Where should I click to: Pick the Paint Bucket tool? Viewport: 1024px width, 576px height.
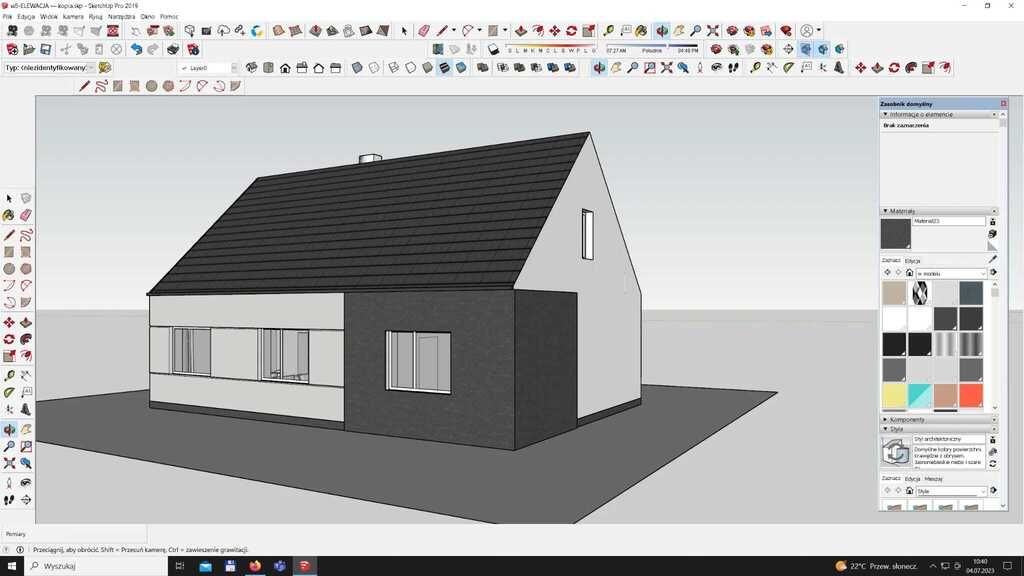[9, 215]
